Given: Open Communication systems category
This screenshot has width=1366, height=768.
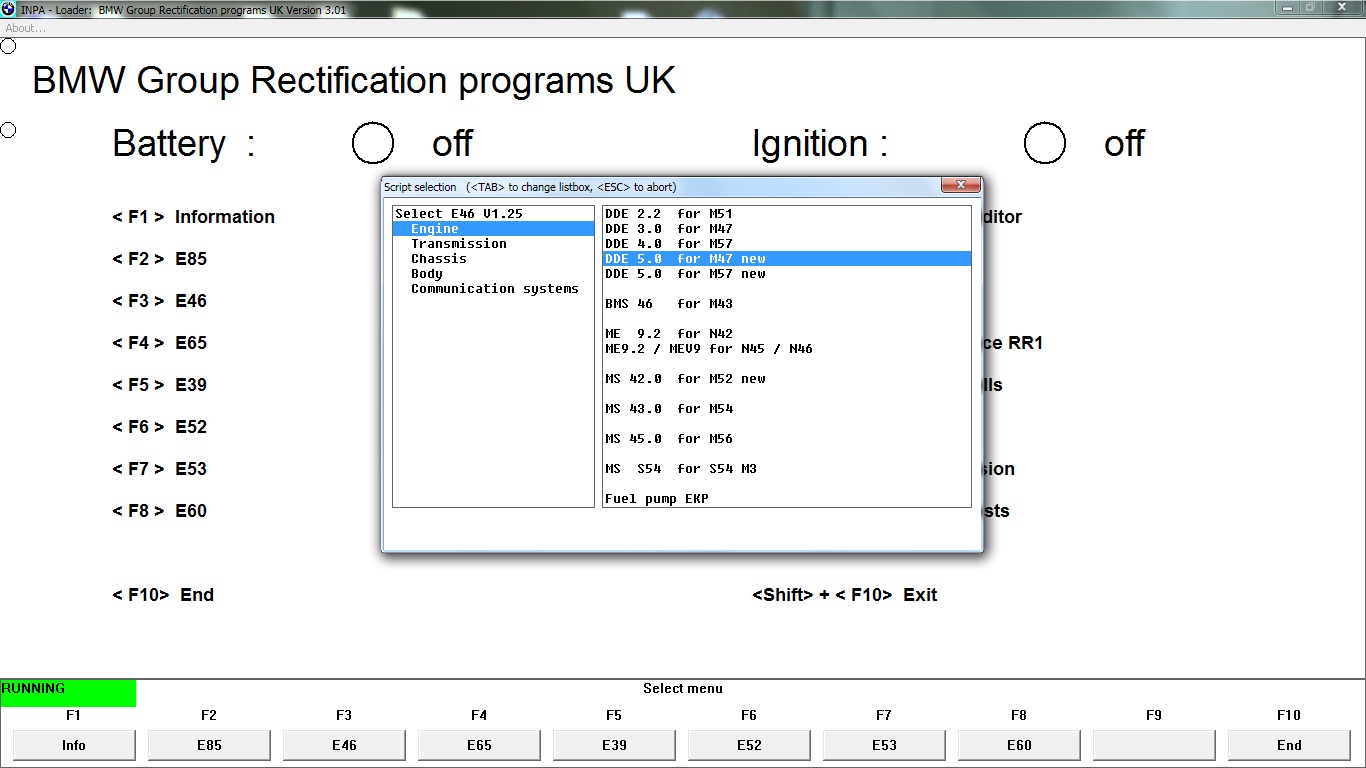Looking at the screenshot, I should [494, 289].
